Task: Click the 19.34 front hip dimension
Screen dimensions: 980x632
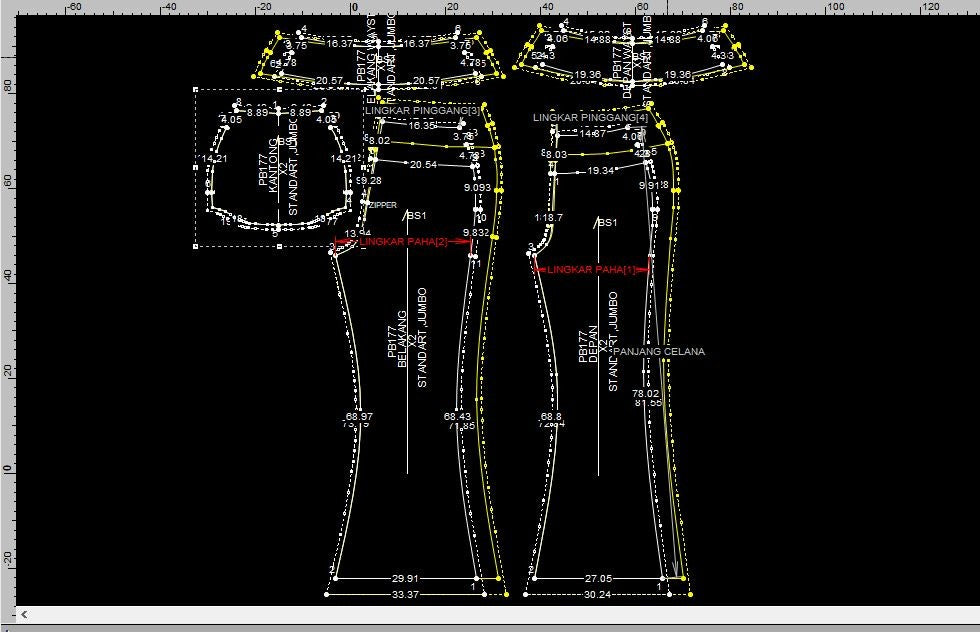Action: click(600, 171)
